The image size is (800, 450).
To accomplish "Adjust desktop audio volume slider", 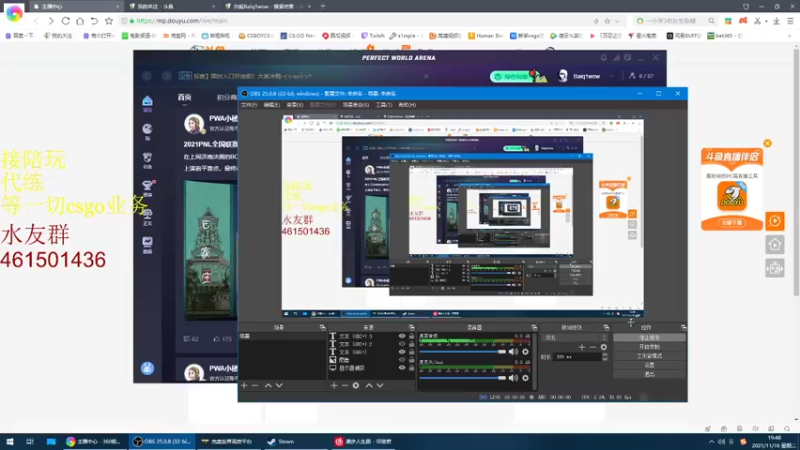I will [462, 352].
